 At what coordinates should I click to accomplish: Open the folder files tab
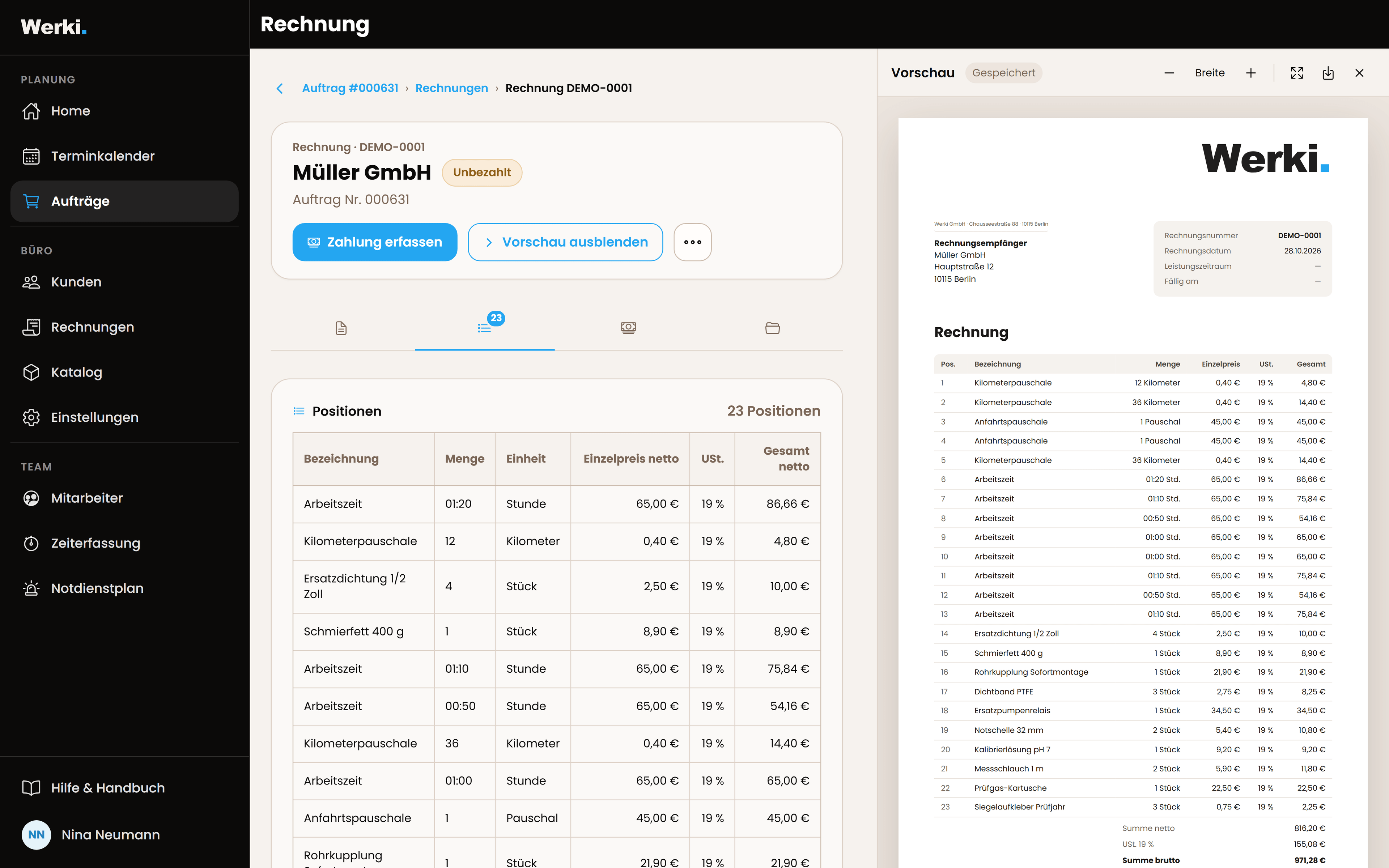[x=772, y=328]
